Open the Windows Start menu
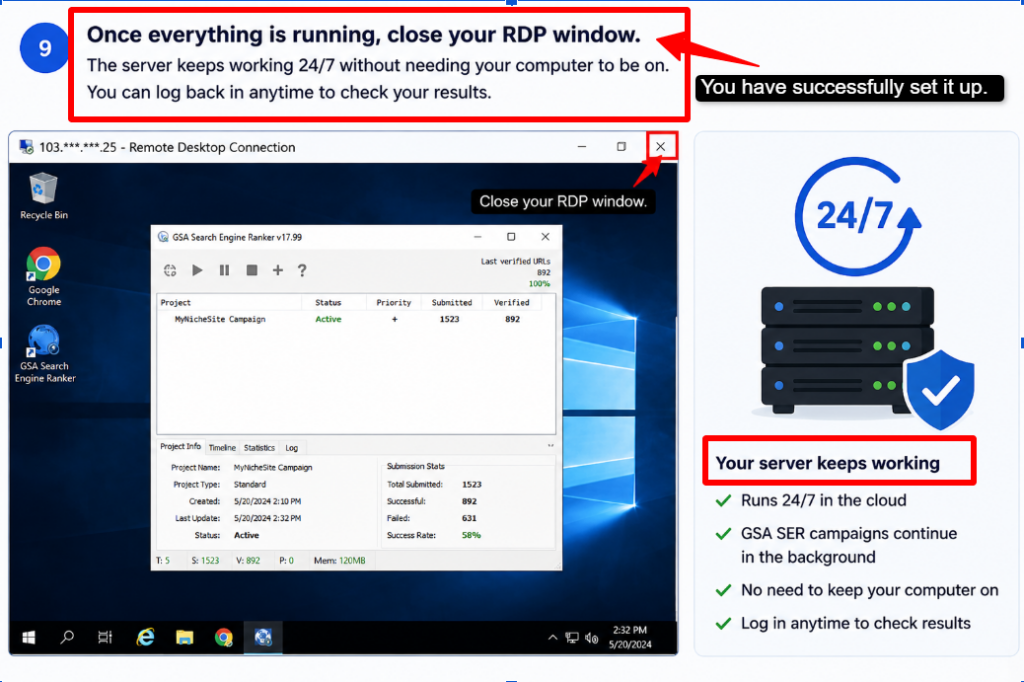 pyautogui.click(x=29, y=638)
